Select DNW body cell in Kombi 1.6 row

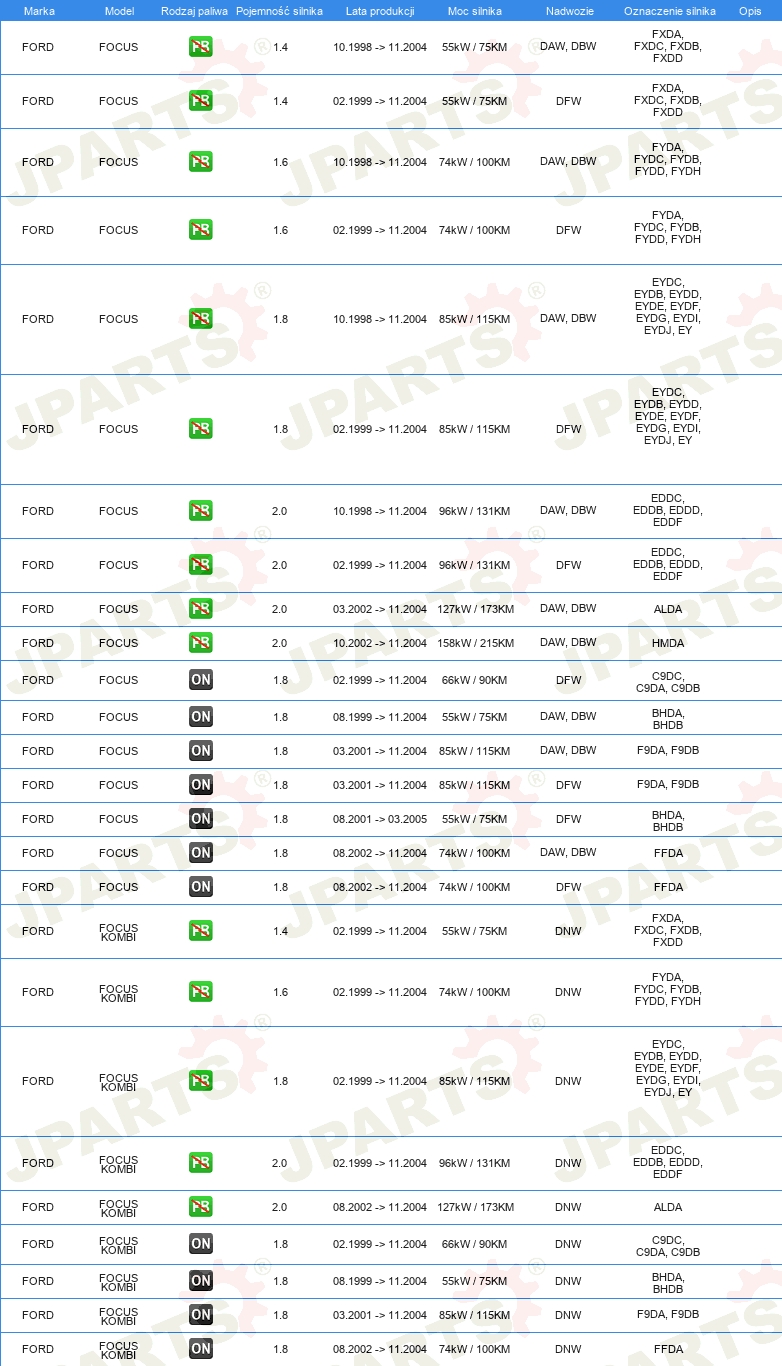point(568,992)
